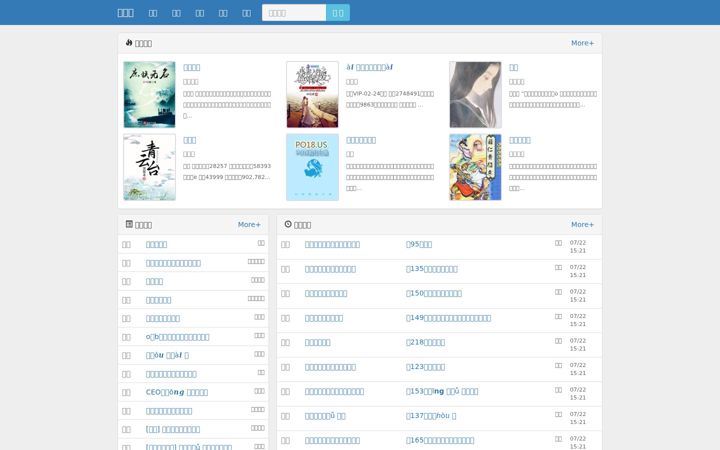Open the chapter 137 link in the updates list

click(x=431, y=416)
